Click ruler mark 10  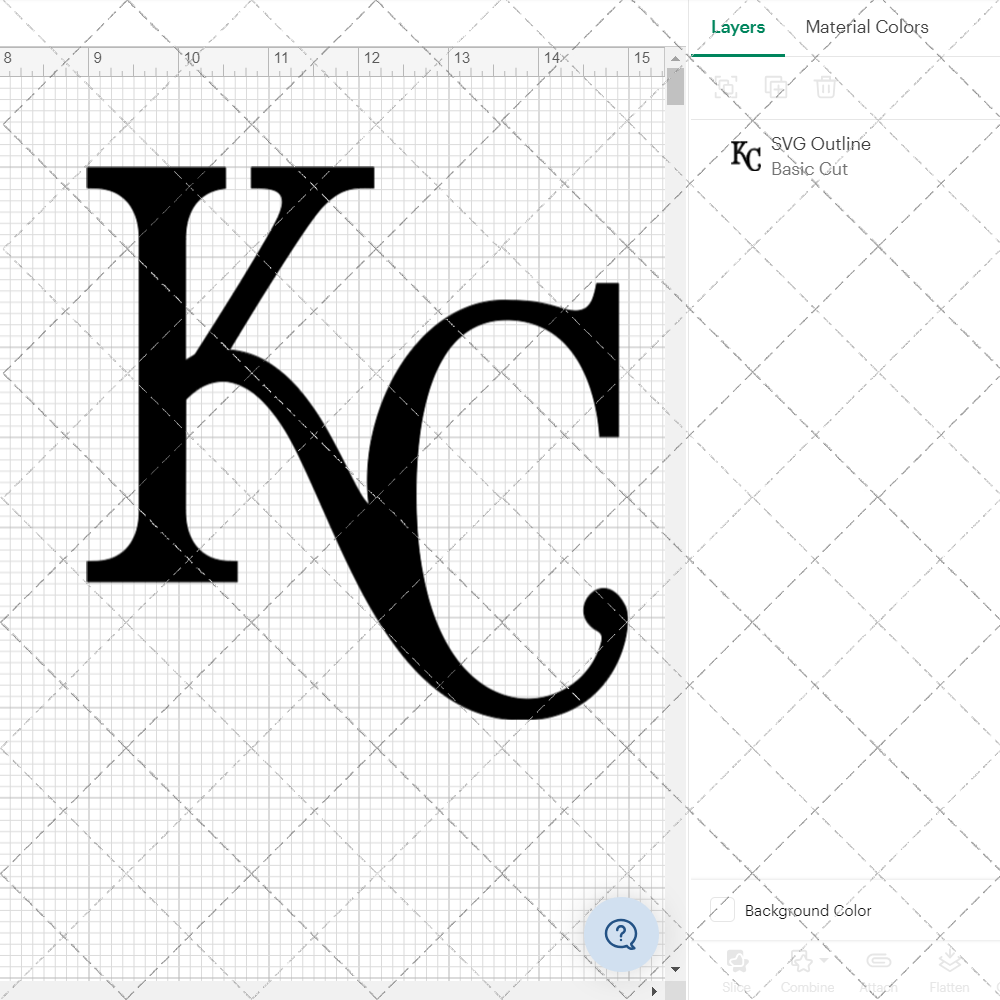(x=192, y=58)
